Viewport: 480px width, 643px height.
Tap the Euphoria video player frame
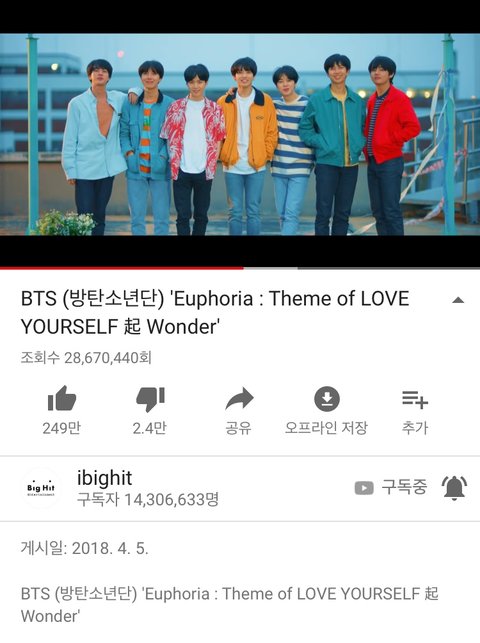pos(240,134)
